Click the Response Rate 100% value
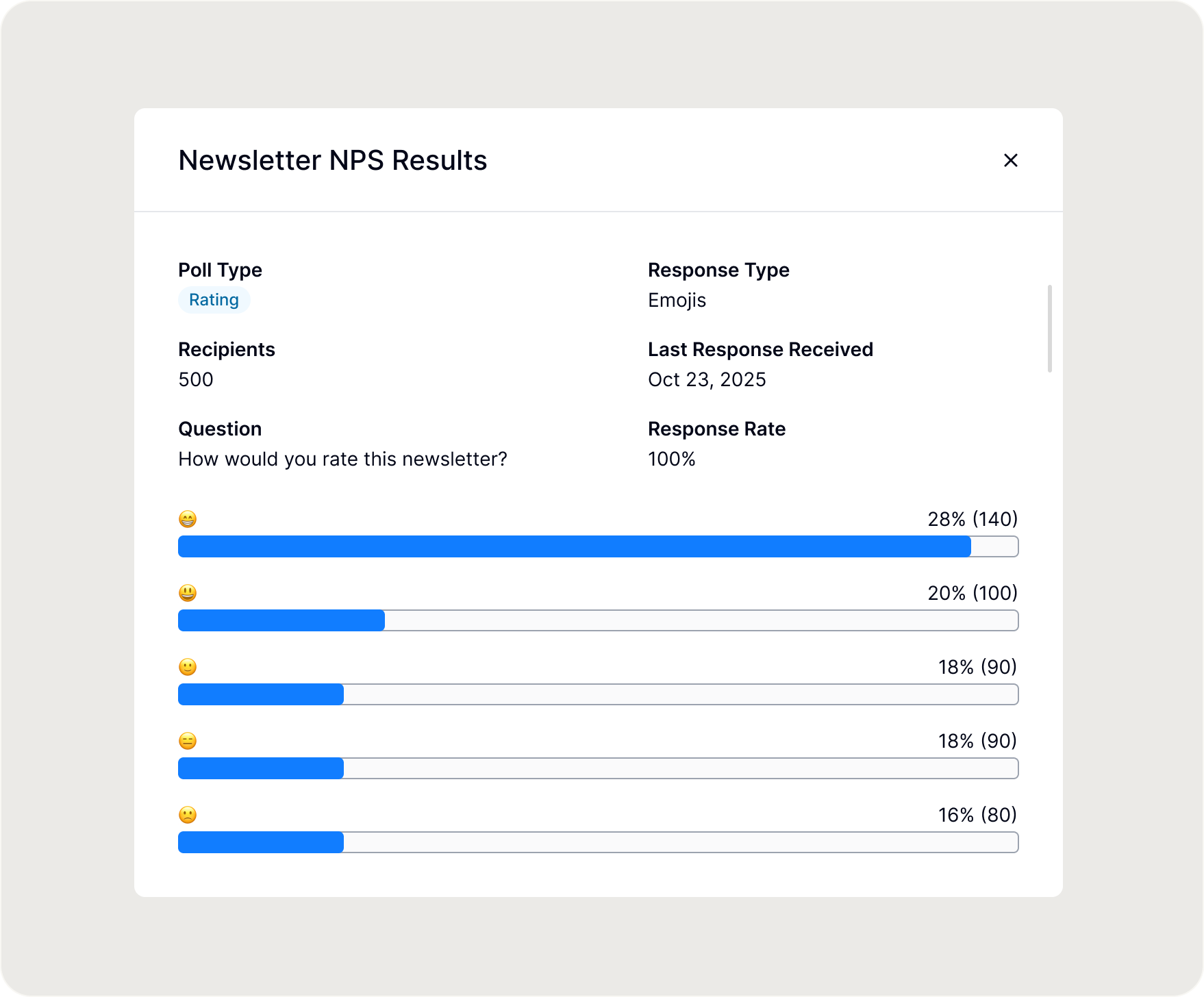 (671, 459)
